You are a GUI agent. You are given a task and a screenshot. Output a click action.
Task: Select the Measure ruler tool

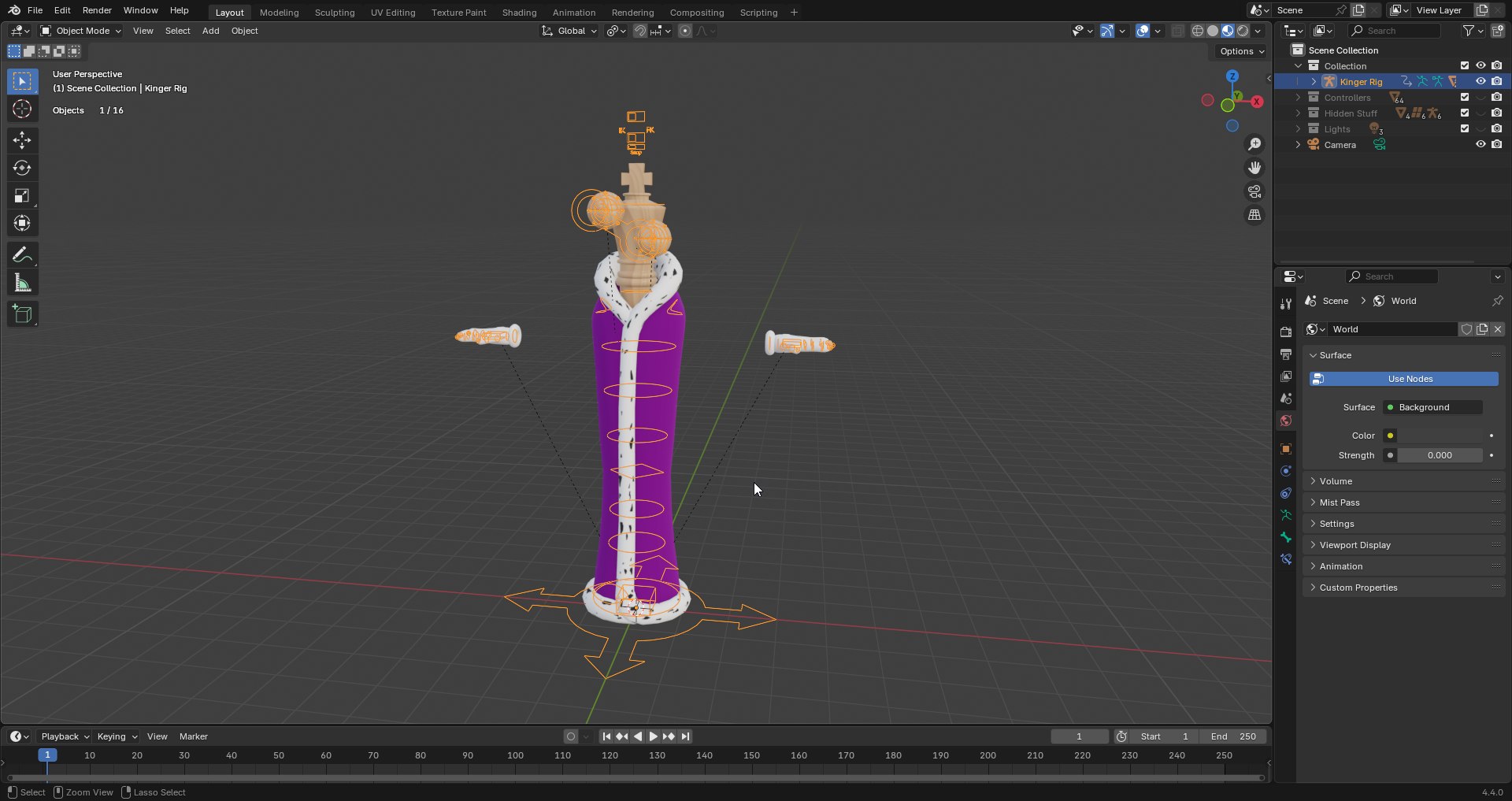(x=22, y=283)
